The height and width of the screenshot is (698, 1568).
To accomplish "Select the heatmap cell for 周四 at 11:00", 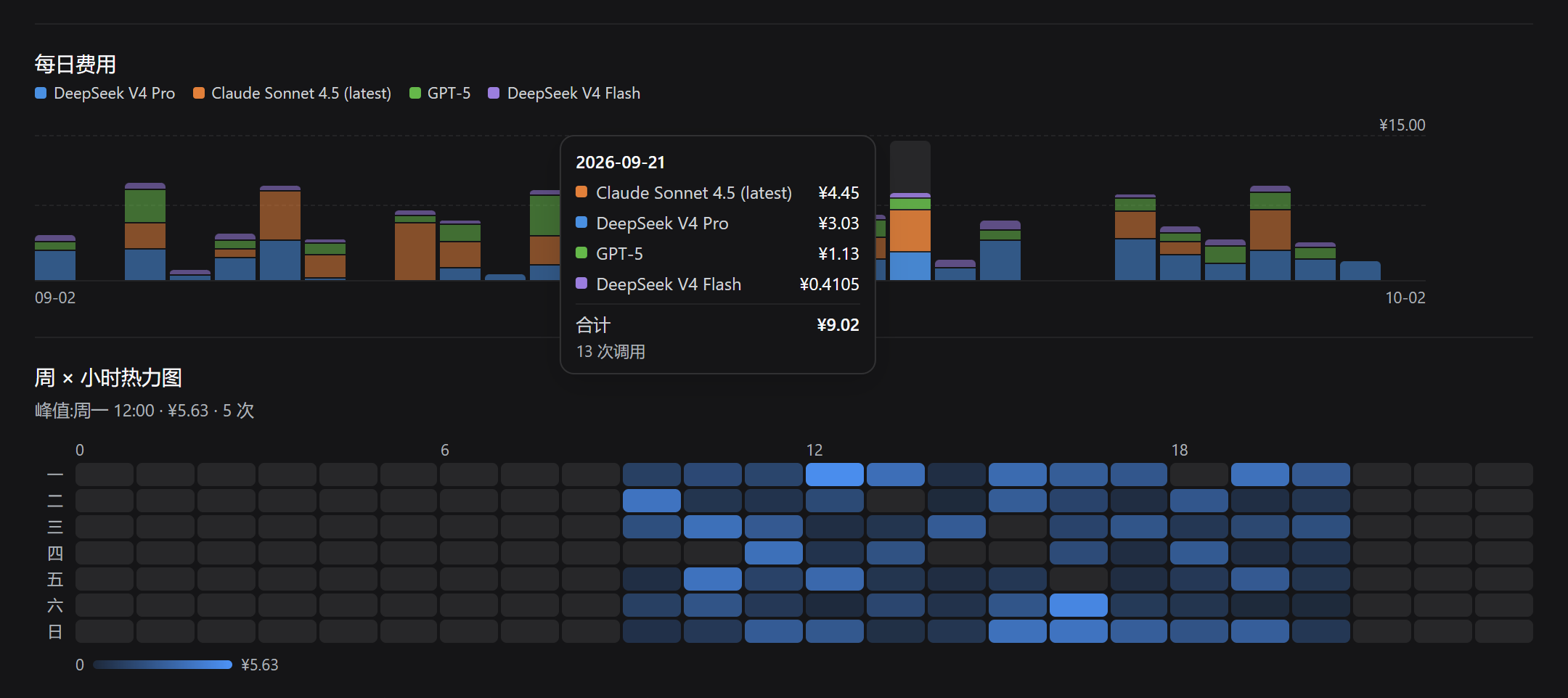I will tap(774, 553).
